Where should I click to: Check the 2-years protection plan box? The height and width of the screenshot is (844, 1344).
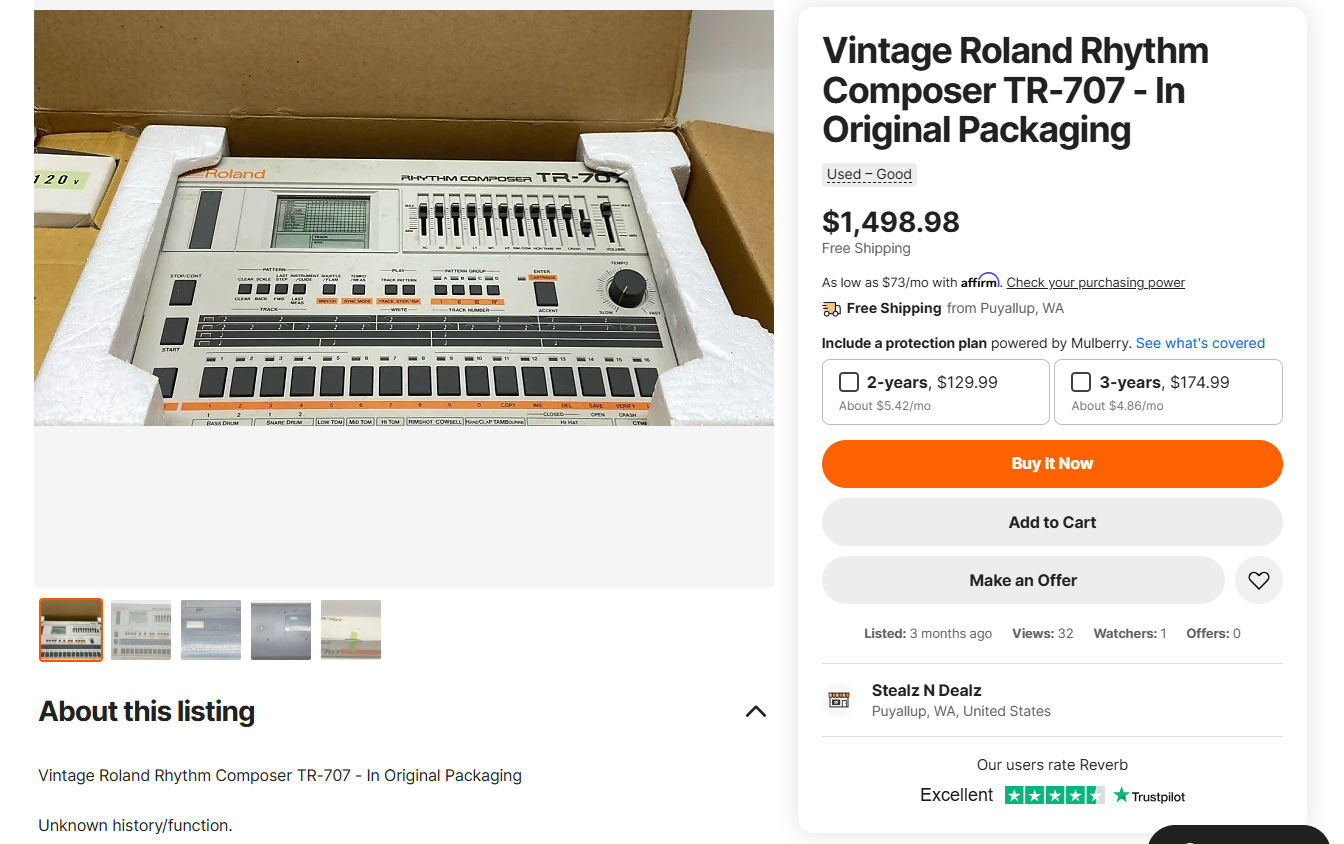pos(849,382)
